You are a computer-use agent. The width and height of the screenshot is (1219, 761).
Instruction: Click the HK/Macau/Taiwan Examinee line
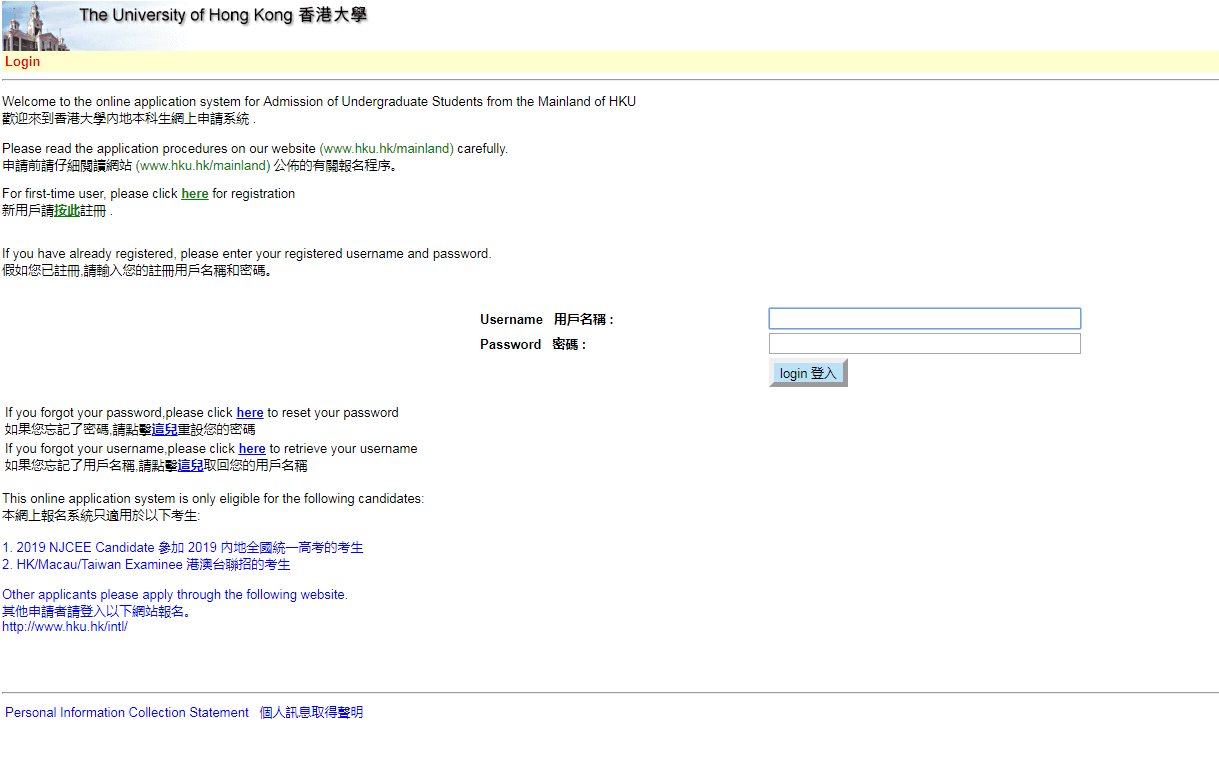point(146,565)
